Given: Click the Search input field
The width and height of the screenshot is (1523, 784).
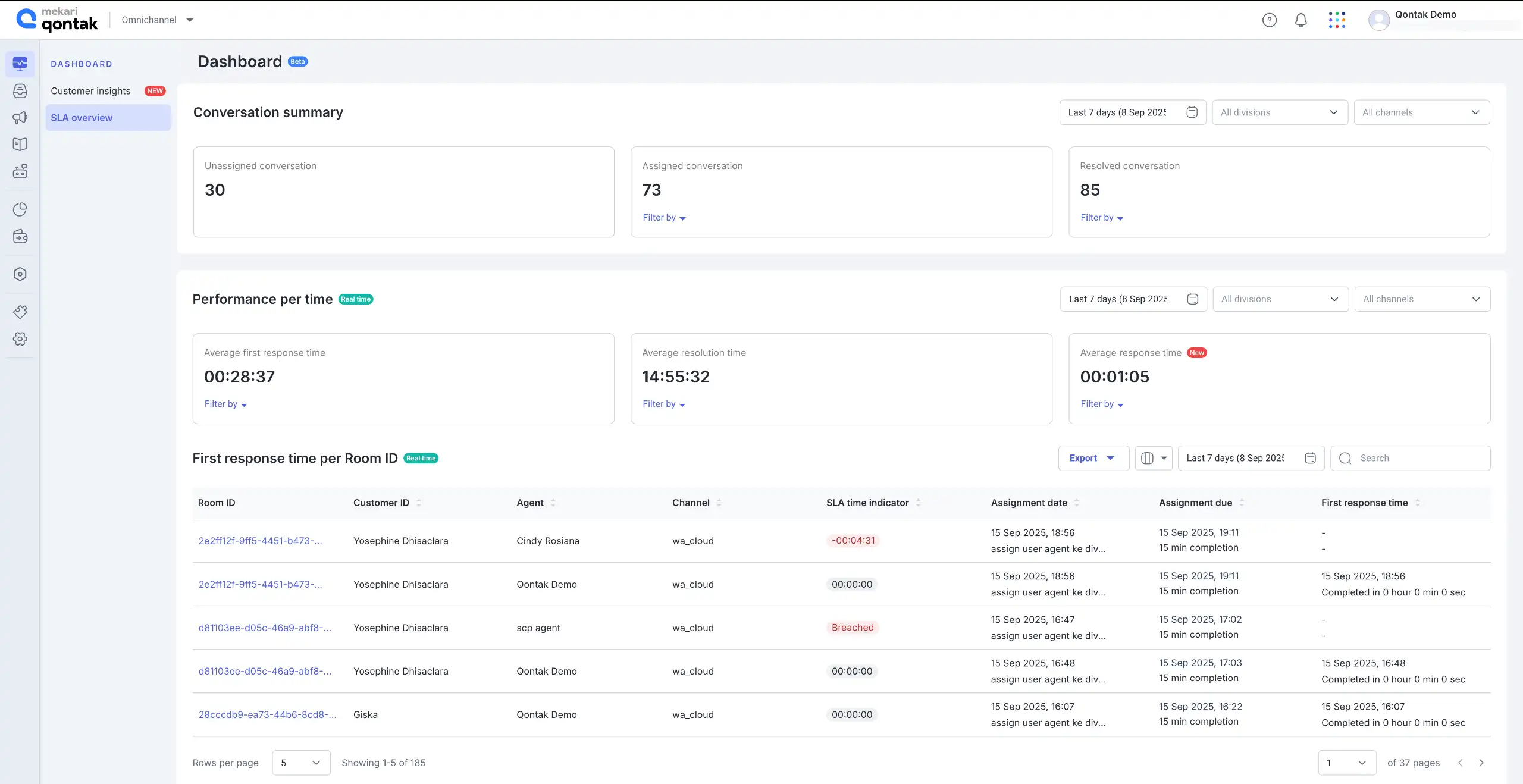Looking at the screenshot, I should click(1411, 458).
